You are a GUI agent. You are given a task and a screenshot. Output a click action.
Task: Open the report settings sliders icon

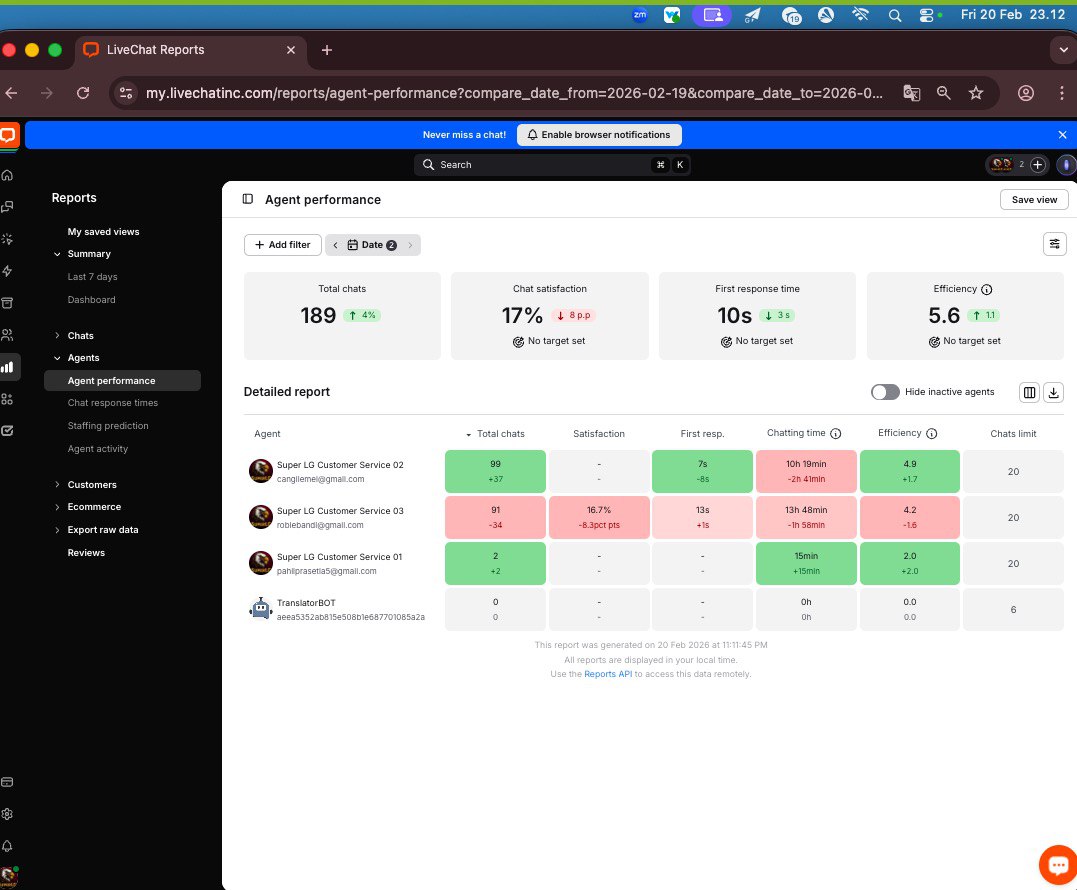[1054, 244]
